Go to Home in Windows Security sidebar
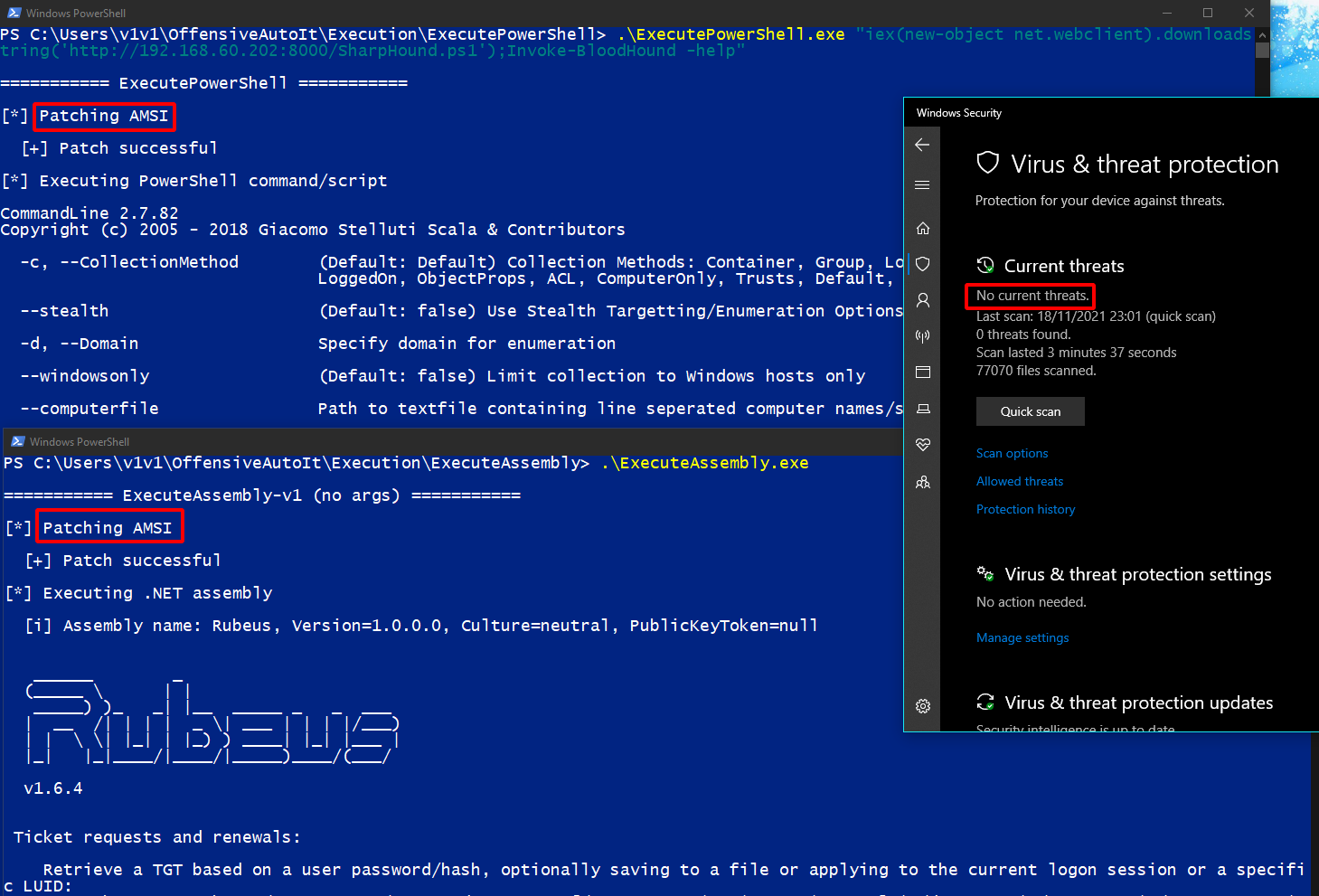1319x896 pixels. (923, 228)
